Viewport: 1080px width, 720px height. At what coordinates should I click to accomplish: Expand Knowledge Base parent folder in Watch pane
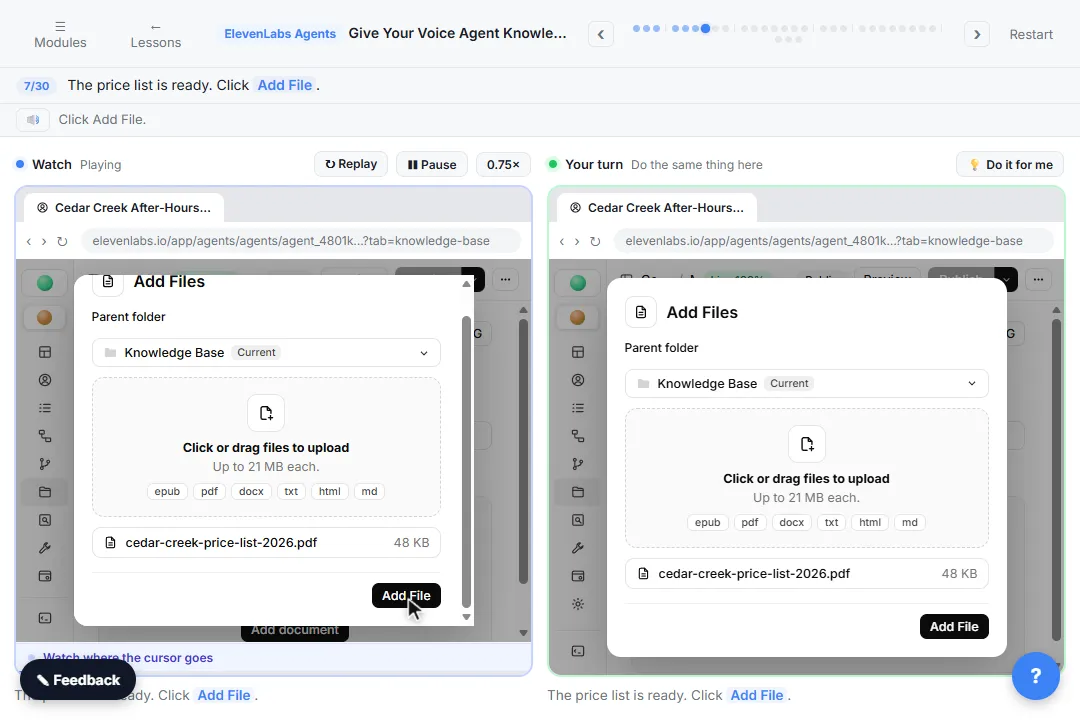pyautogui.click(x=266, y=353)
